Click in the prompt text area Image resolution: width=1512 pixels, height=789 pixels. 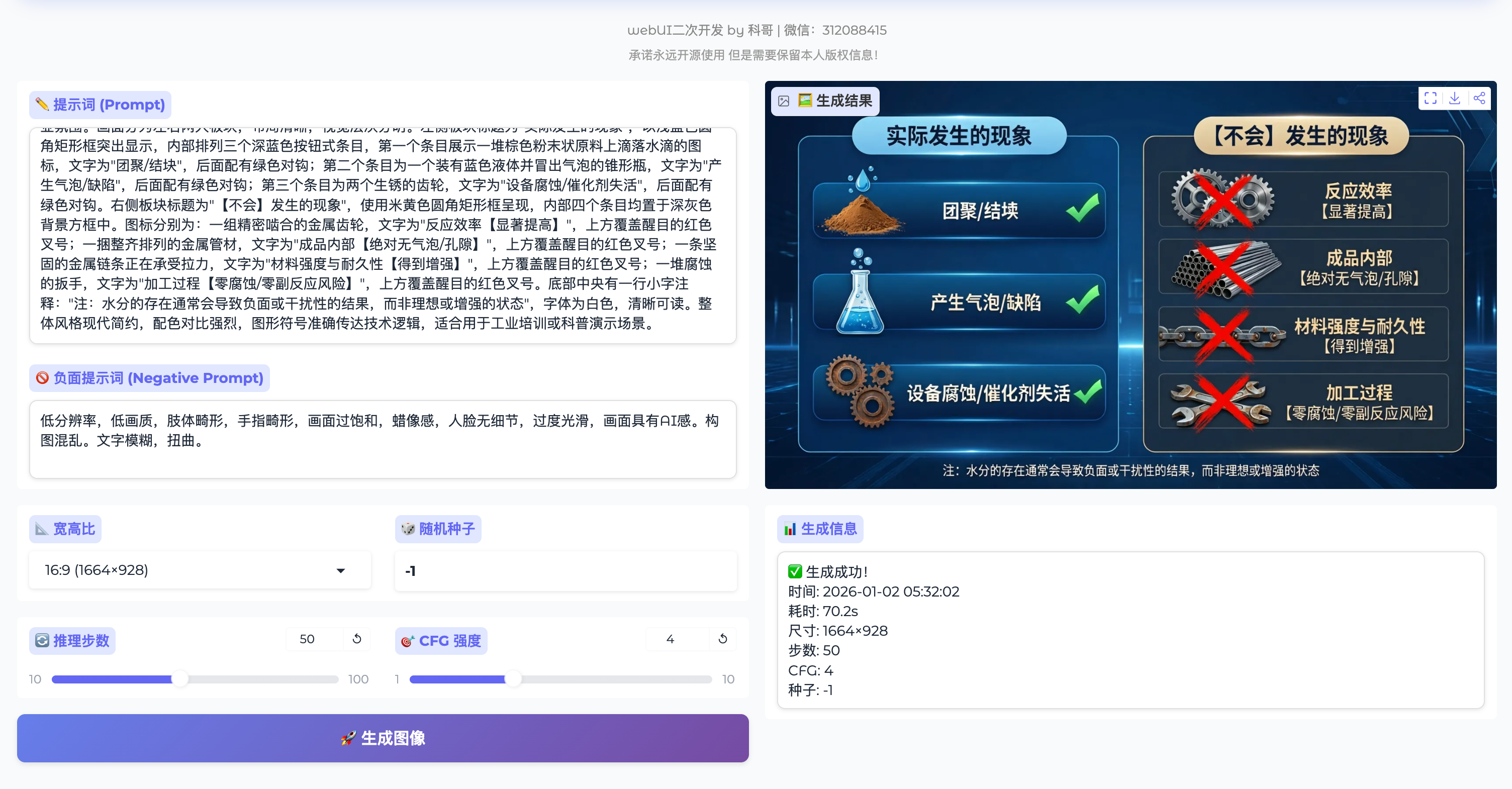383,235
